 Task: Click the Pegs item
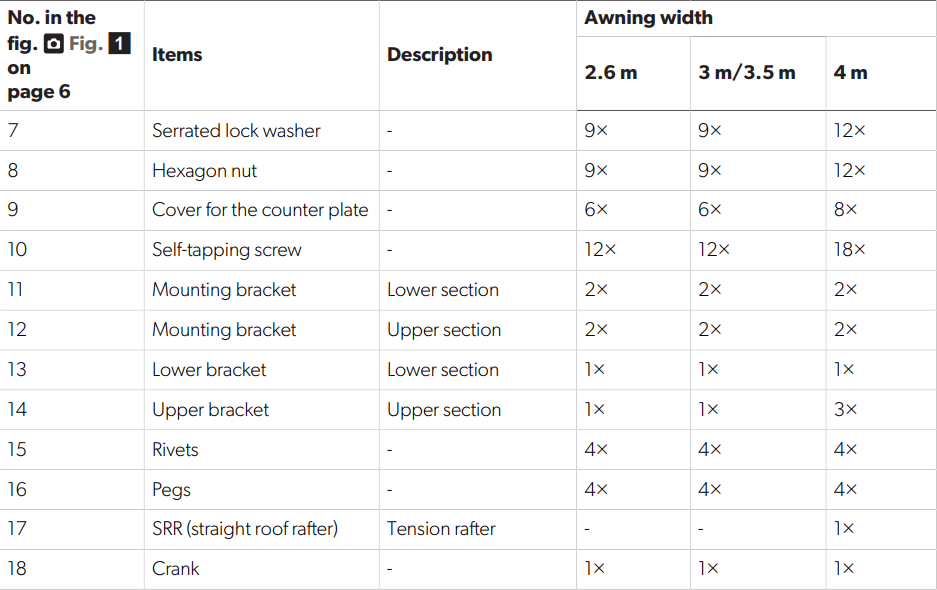pos(172,490)
